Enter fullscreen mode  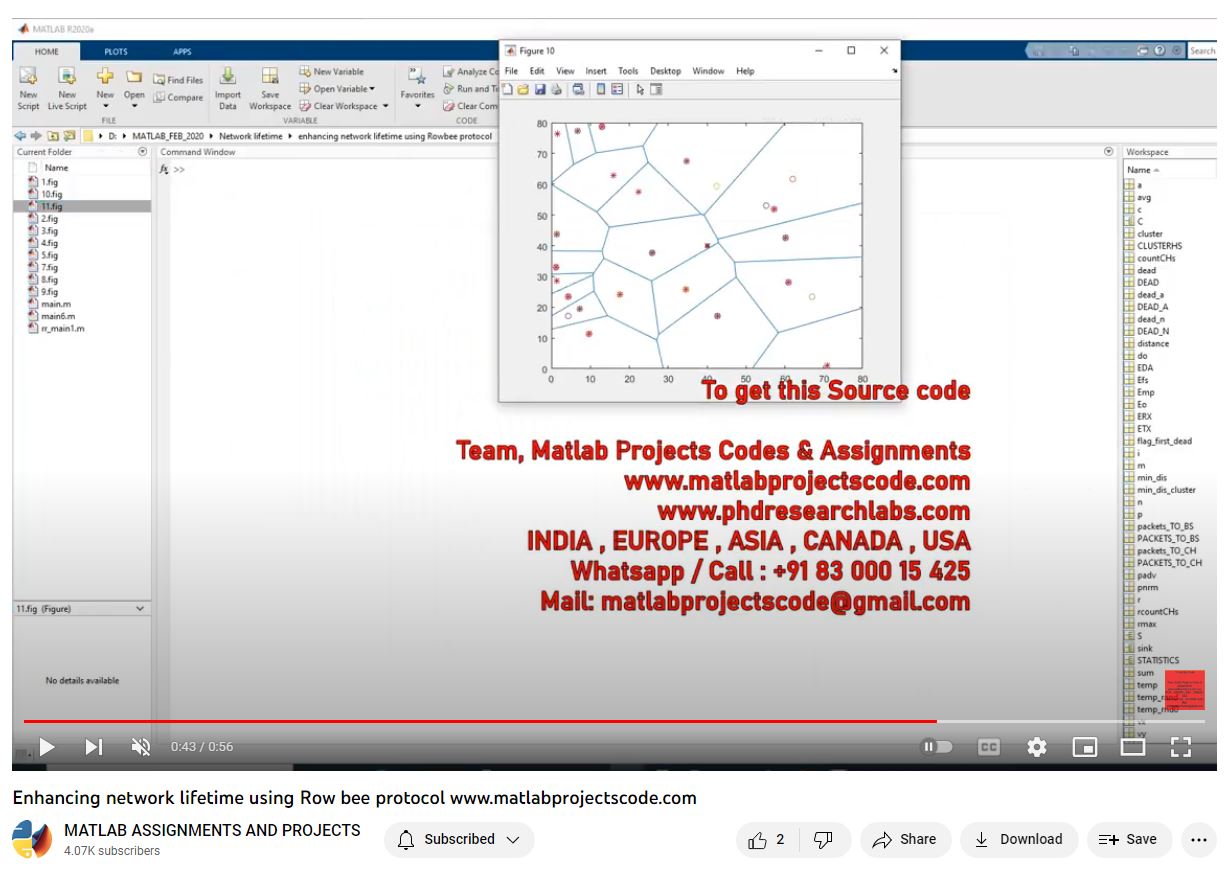(1181, 747)
